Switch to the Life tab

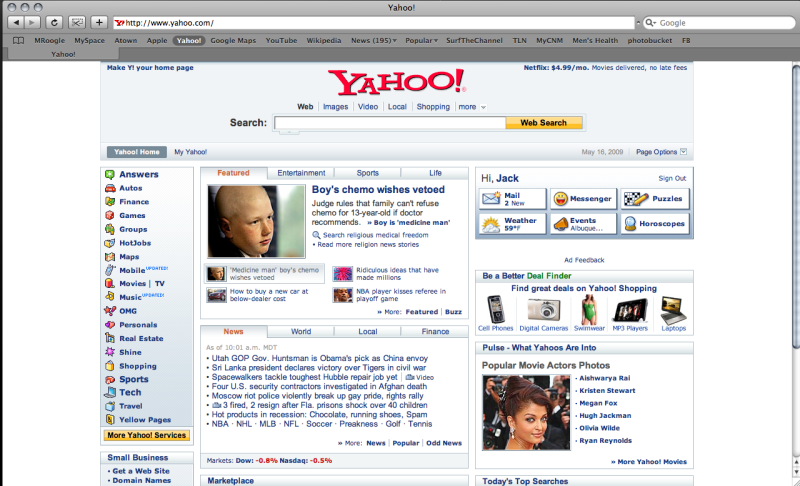click(x=435, y=173)
